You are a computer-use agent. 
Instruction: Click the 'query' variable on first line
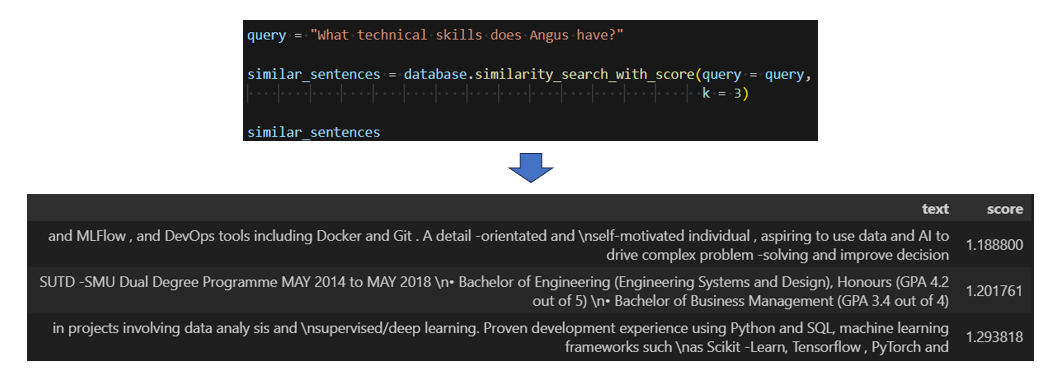coord(266,35)
